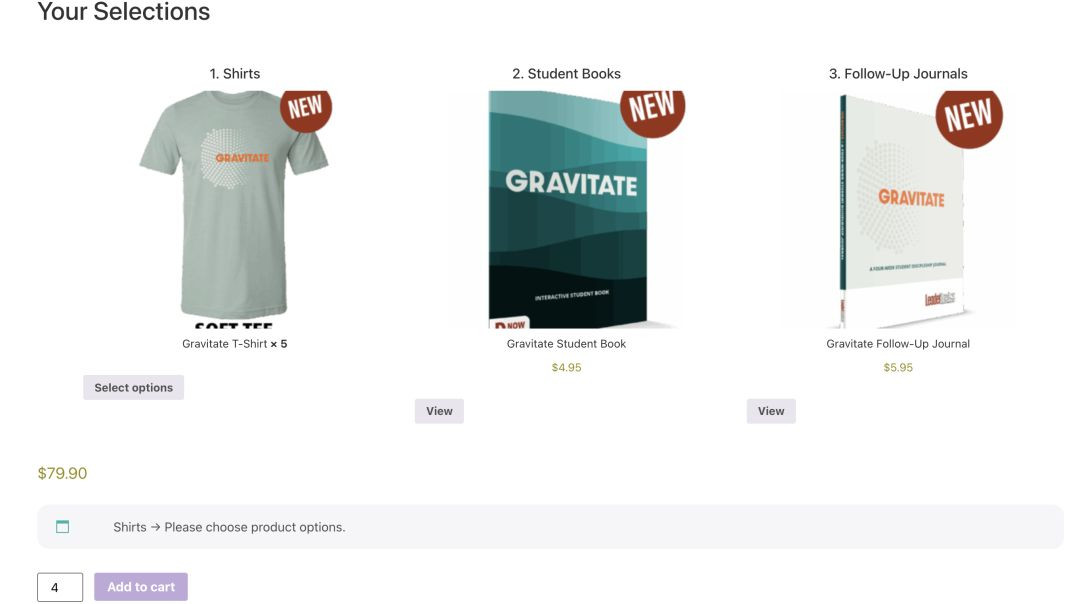Screen dimensions: 1076x604
Task: Click the NEW badge on the T-shirt
Action: point(305,107)
